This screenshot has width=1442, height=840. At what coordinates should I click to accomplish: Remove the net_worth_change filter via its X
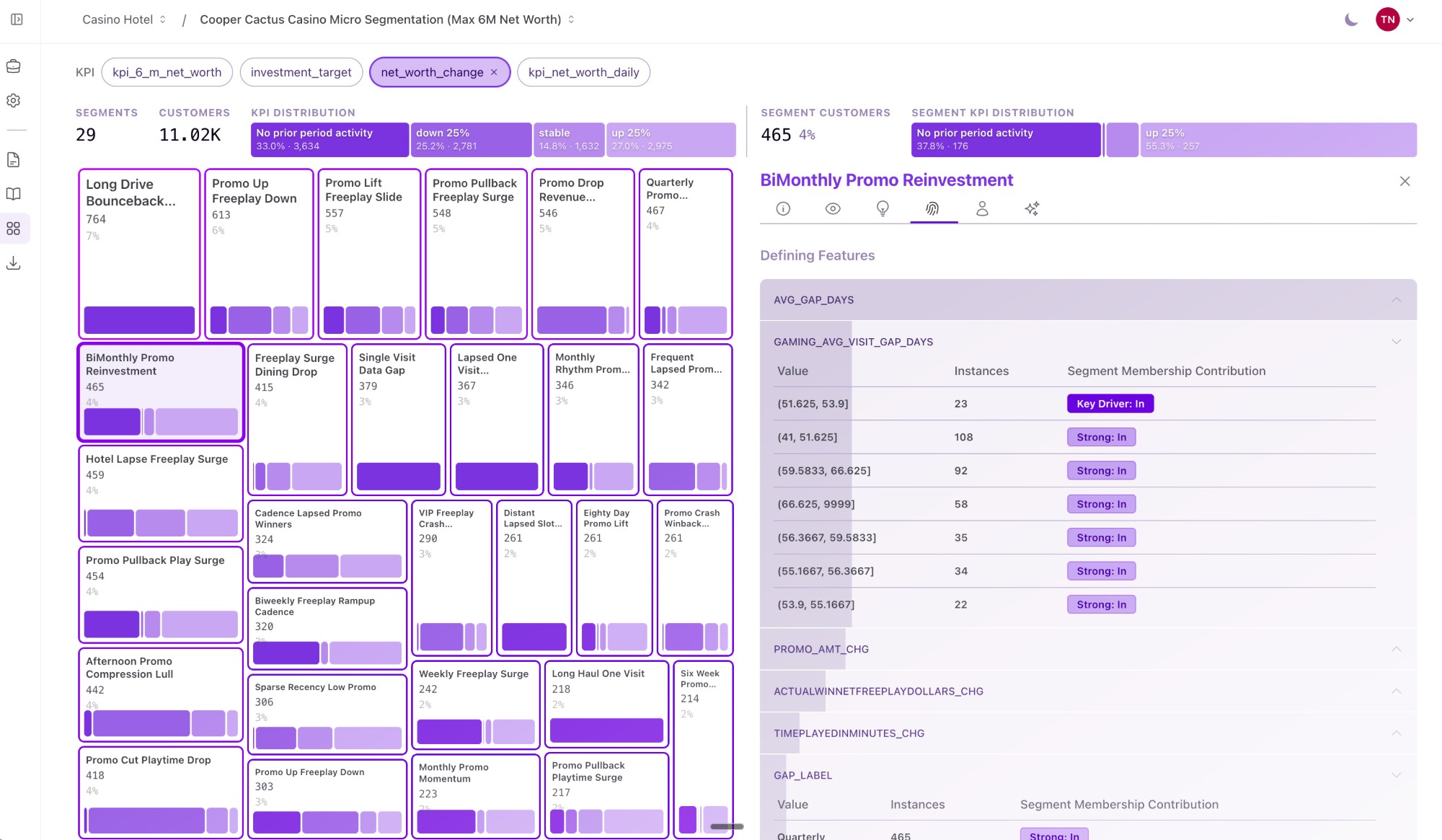[495, 72]
